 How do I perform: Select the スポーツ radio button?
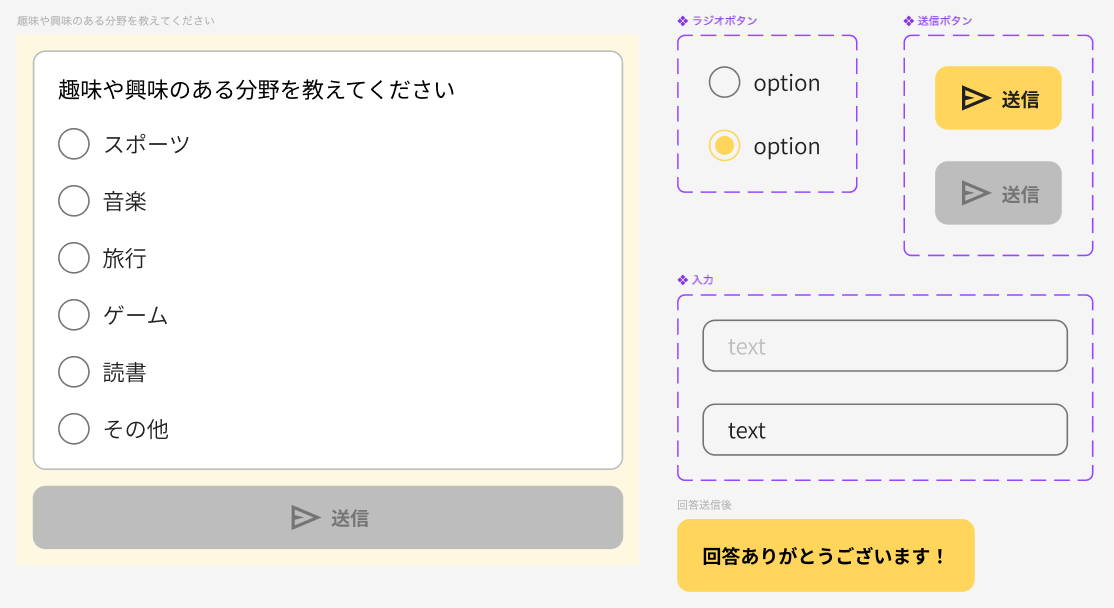click(74, 144)
